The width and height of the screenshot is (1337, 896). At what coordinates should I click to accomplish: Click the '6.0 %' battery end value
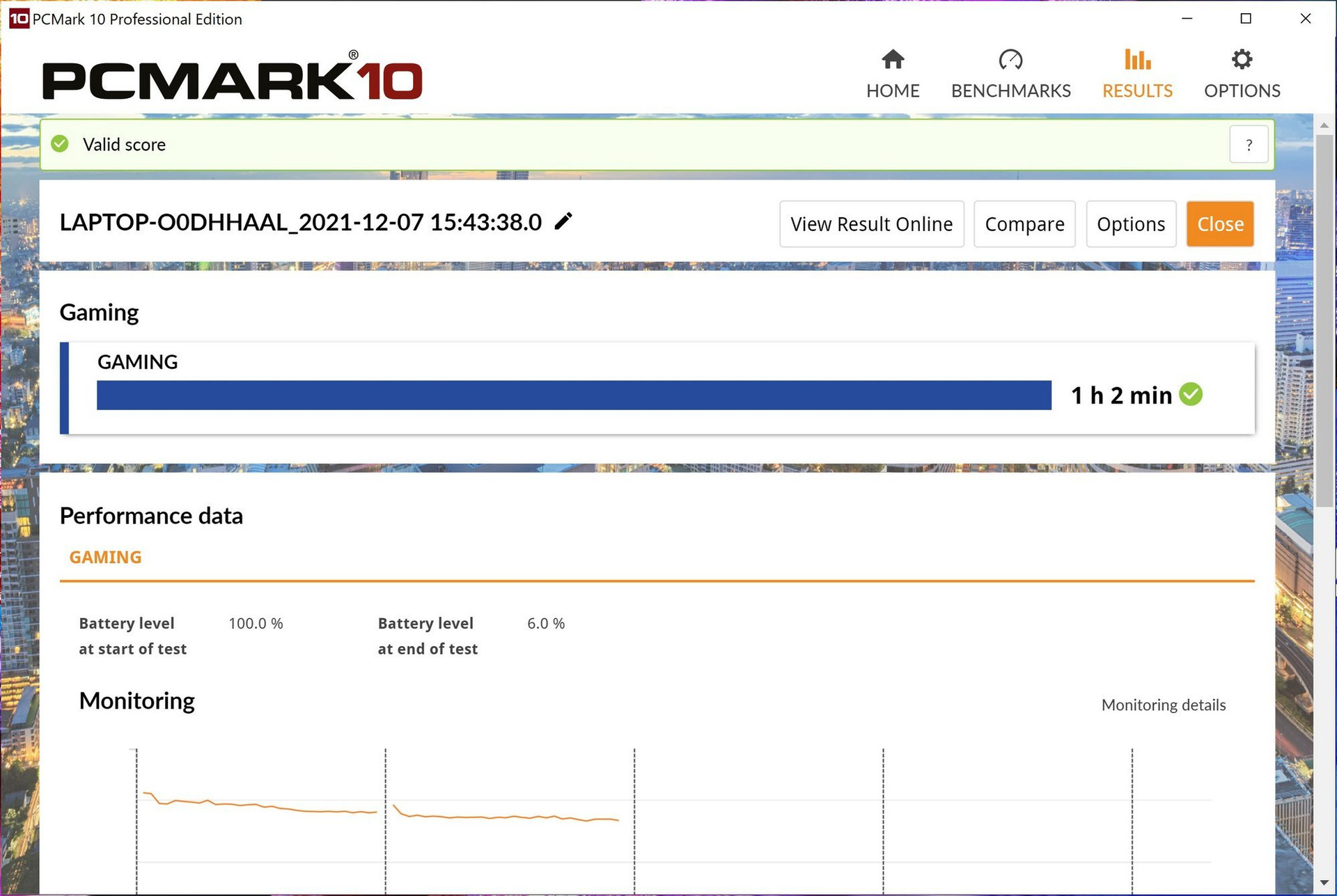coord(546,624)
